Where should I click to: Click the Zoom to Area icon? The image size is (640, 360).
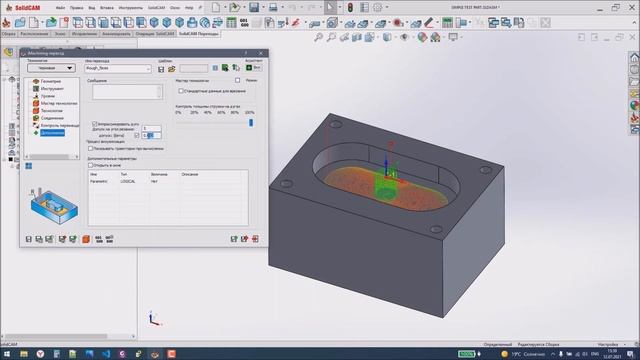[x=331, y=38]
